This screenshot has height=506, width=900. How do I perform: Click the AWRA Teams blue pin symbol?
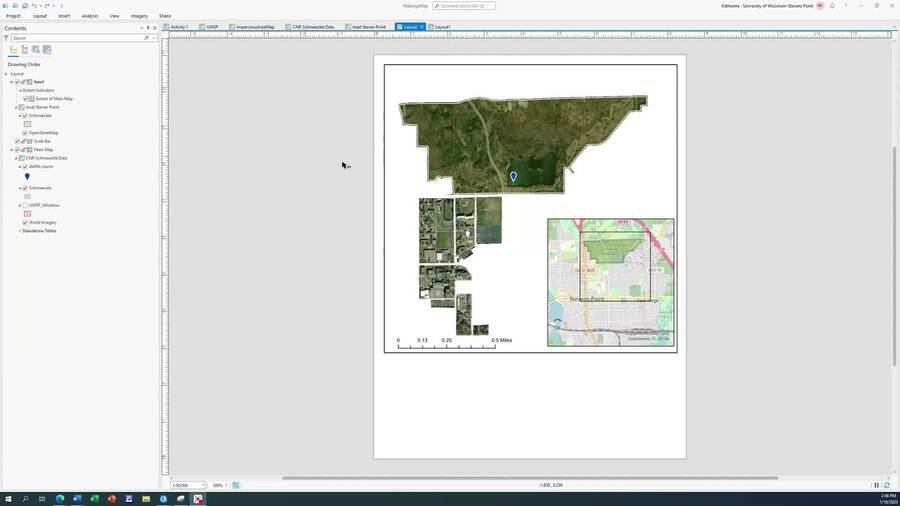point(27,177)
